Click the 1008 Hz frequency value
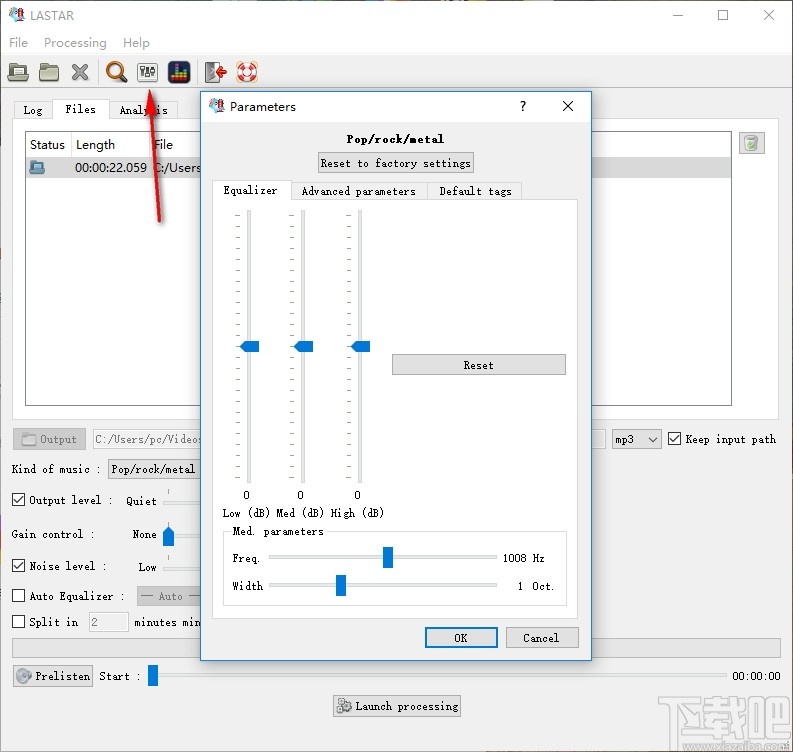Viewport: 793px width, 752px height. tap(523, 558)
